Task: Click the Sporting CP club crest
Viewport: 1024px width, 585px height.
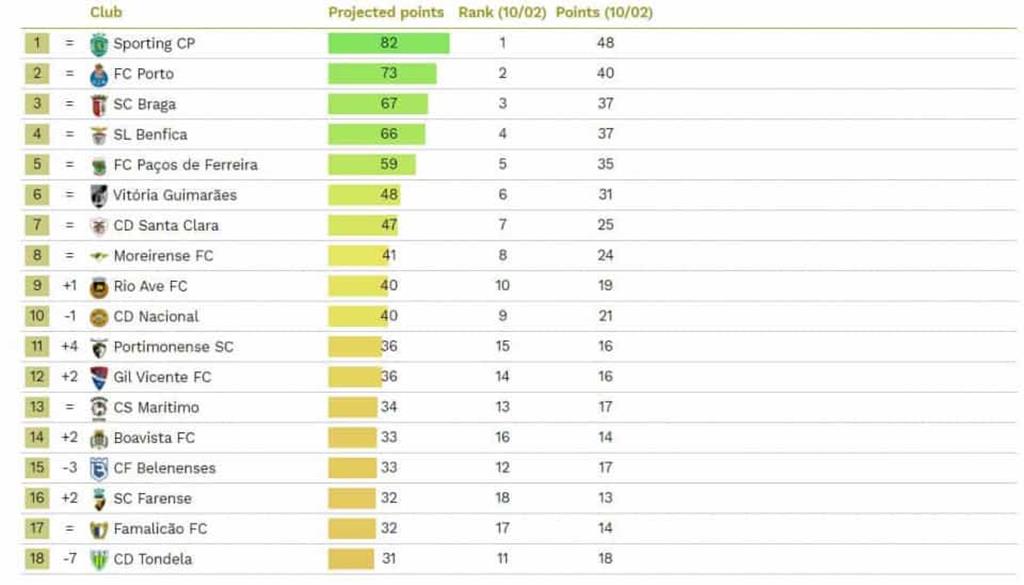Action: tap(98, 44)
